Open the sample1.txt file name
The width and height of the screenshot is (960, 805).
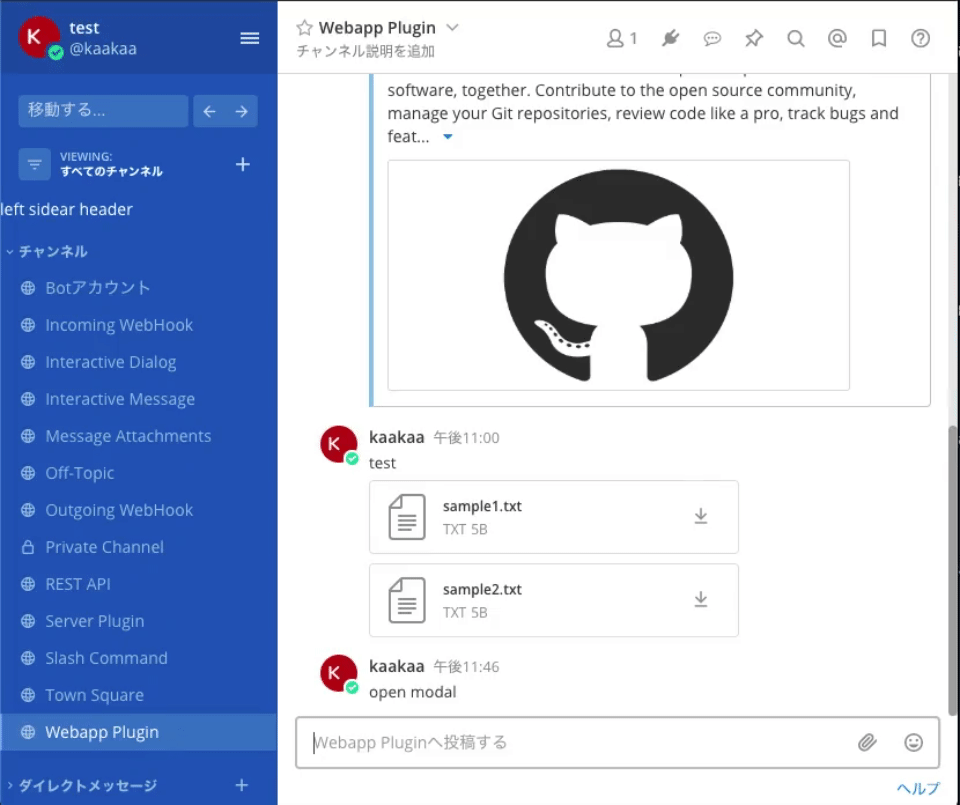tap(482, 506)
